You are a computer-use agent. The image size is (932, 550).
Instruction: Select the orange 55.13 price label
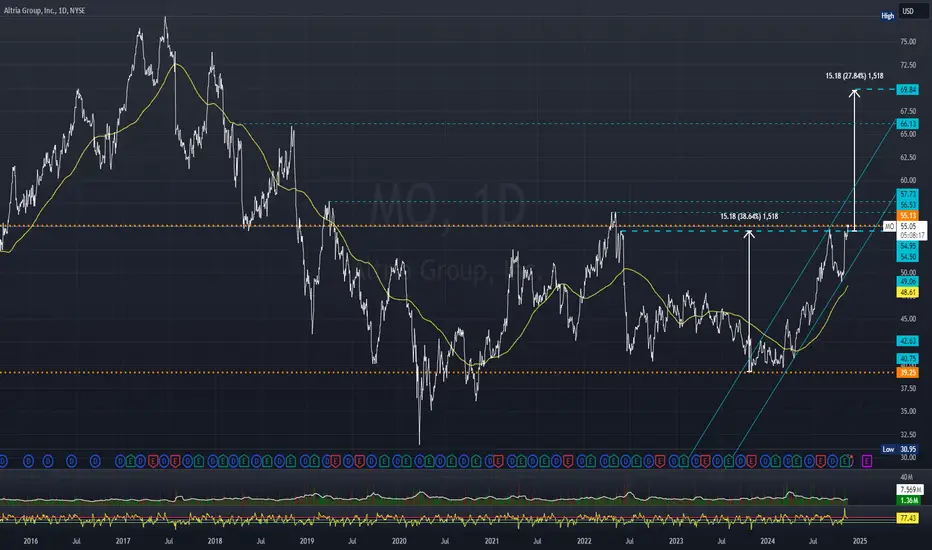[x=908, y=215]
